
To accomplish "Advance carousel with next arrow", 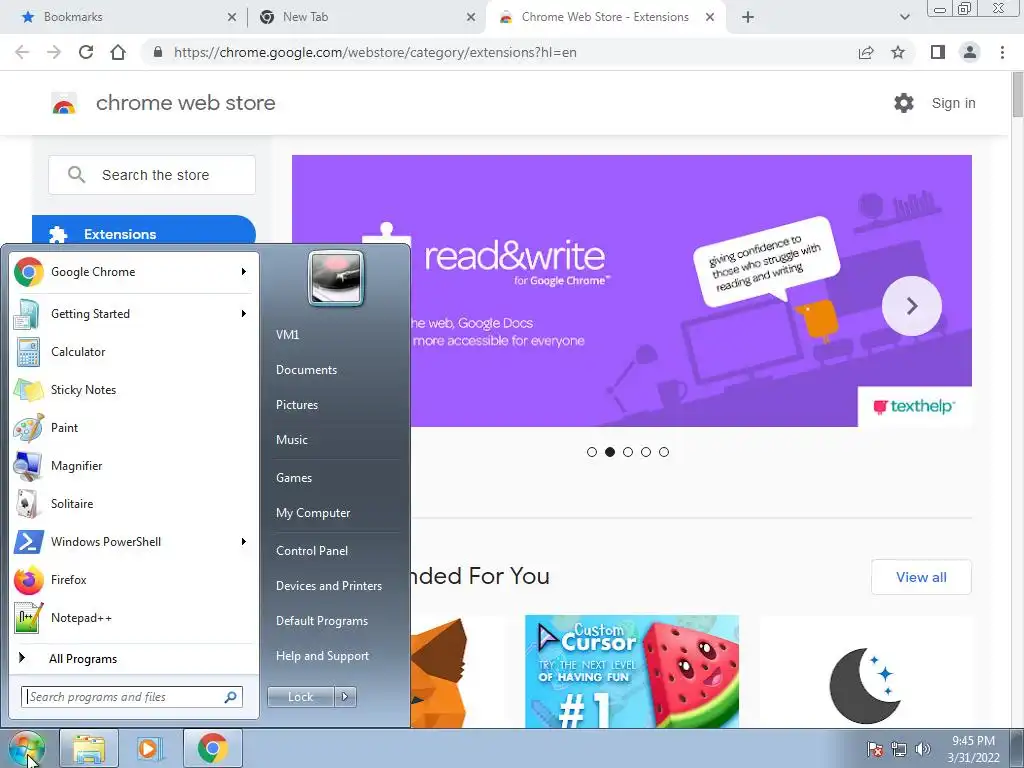I will click(912, 306).
